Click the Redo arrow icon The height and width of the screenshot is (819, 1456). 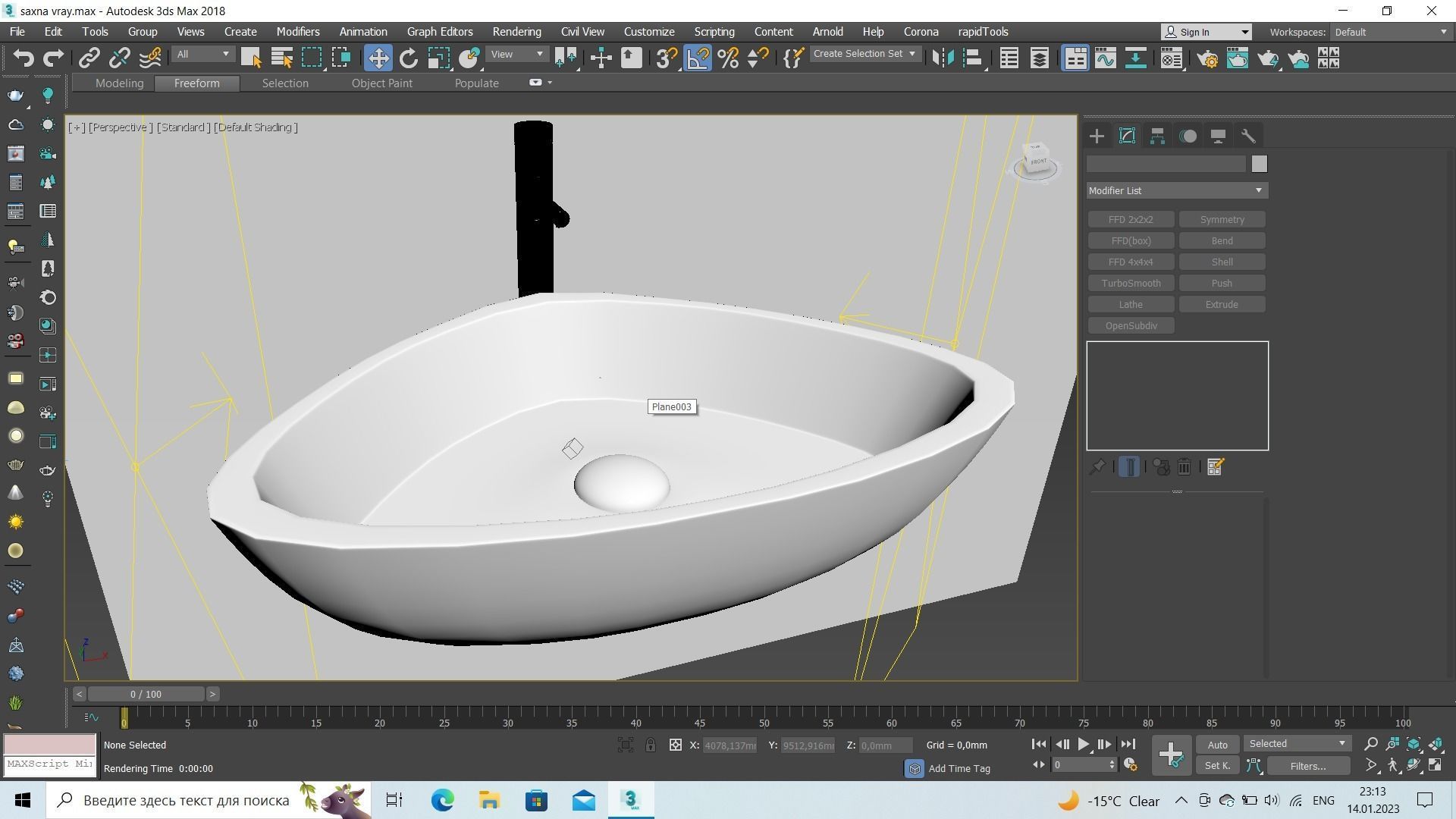(x=53, y=58)
